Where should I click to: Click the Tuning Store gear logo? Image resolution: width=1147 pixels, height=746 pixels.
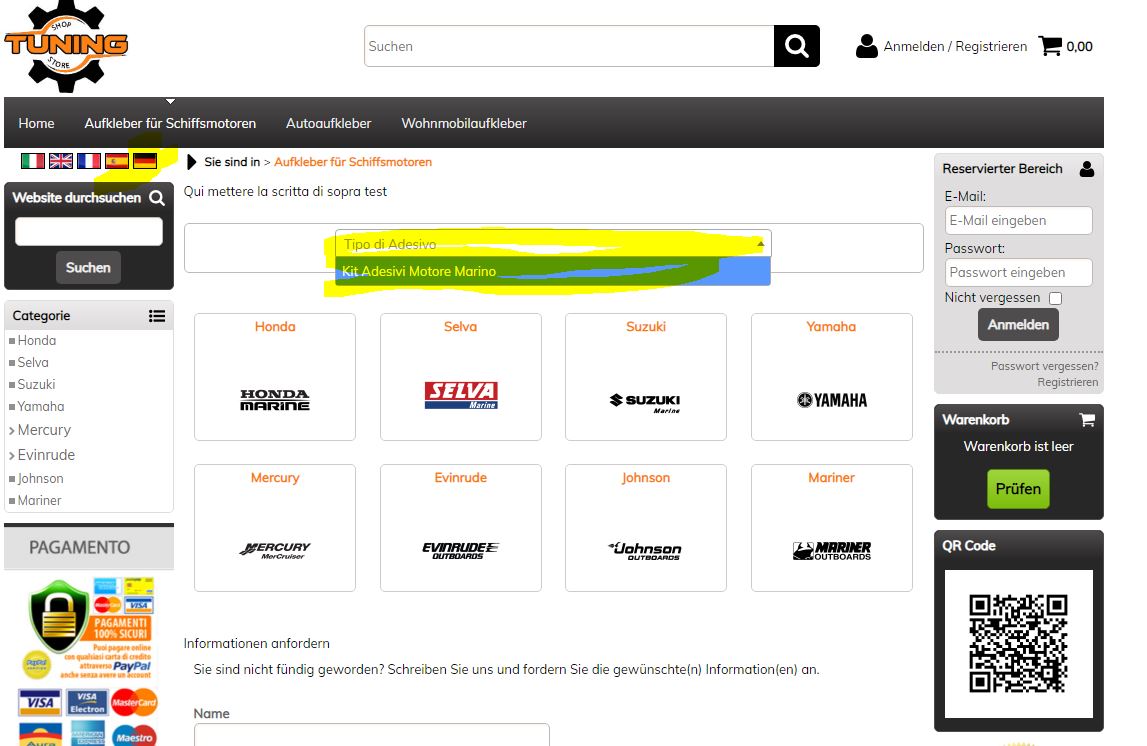pos(66,45)
